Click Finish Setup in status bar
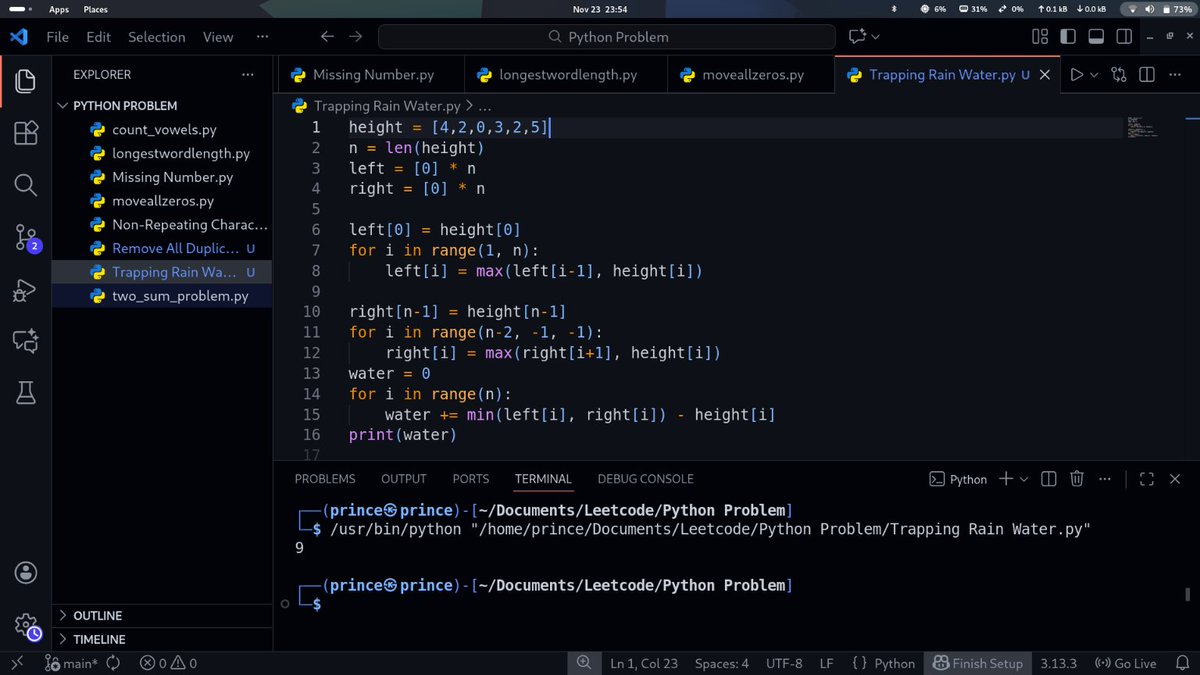Screen dimensions: 1200x675 978,663
